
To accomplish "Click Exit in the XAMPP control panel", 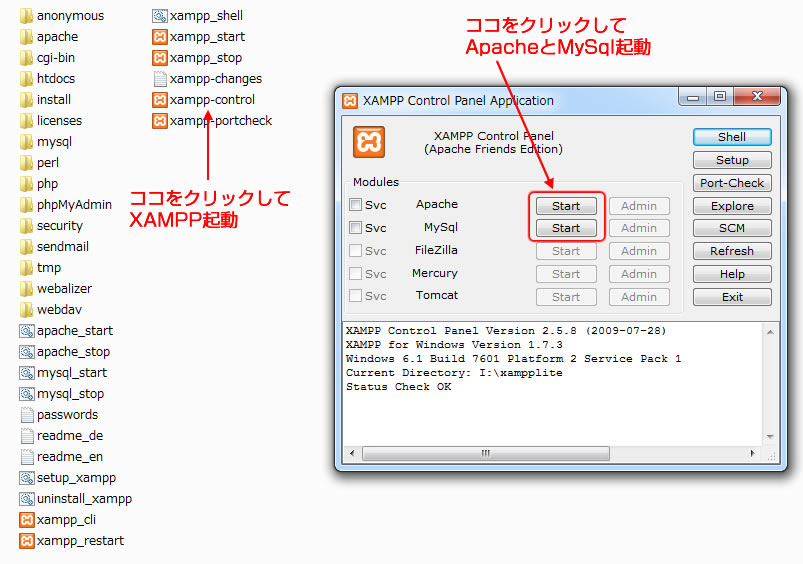I will point(732,297).
